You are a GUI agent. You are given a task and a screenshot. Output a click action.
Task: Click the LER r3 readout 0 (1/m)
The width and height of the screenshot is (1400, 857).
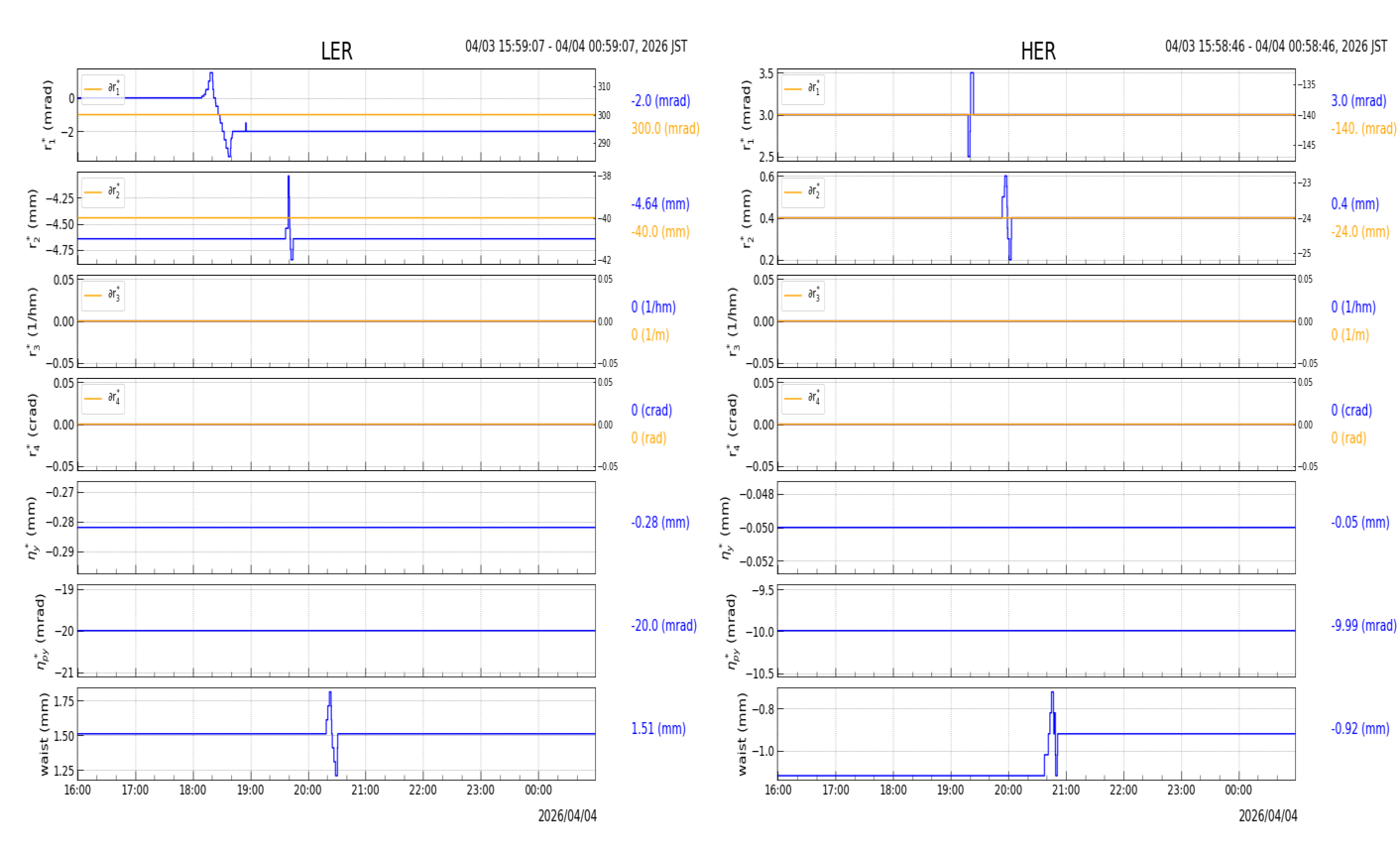(x=650, y=335)
